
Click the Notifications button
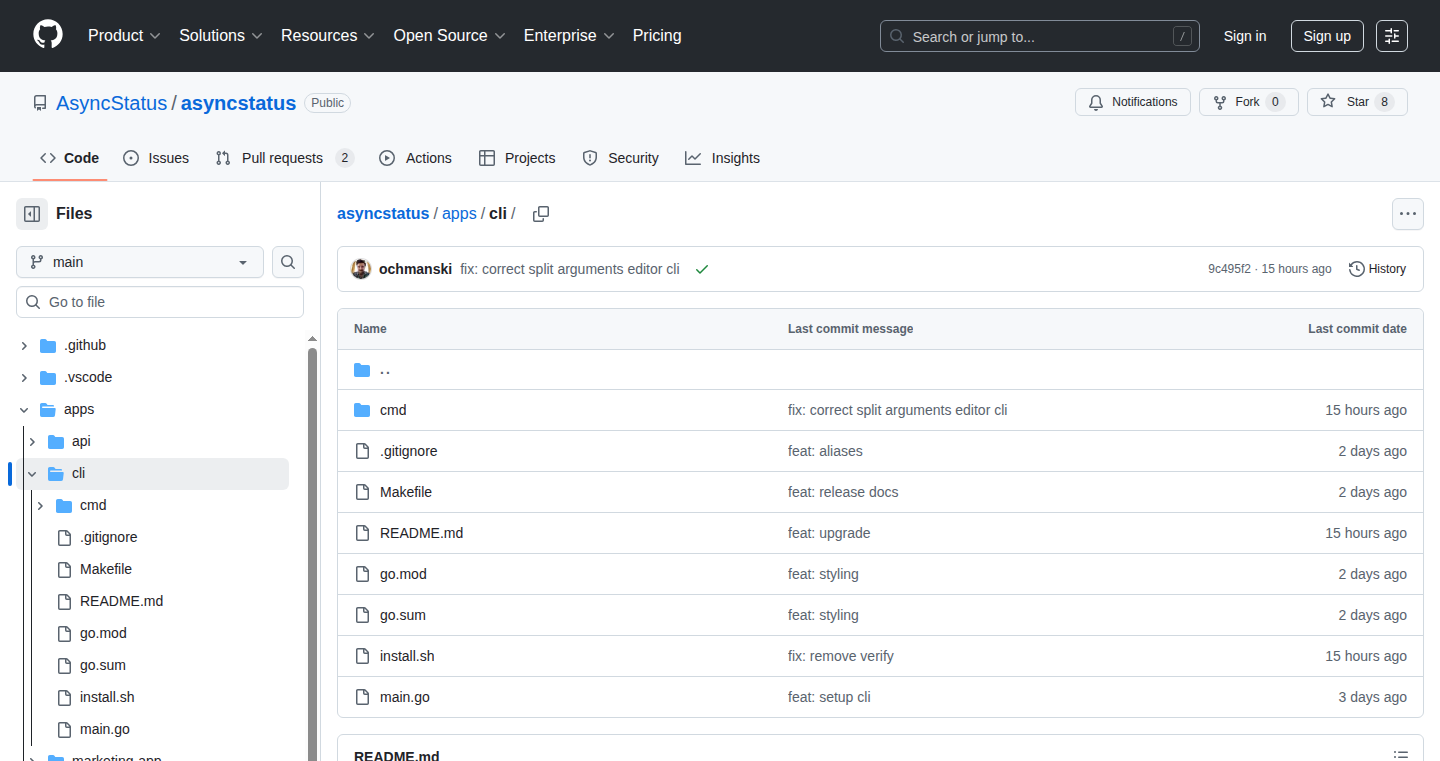[1133, 102]
